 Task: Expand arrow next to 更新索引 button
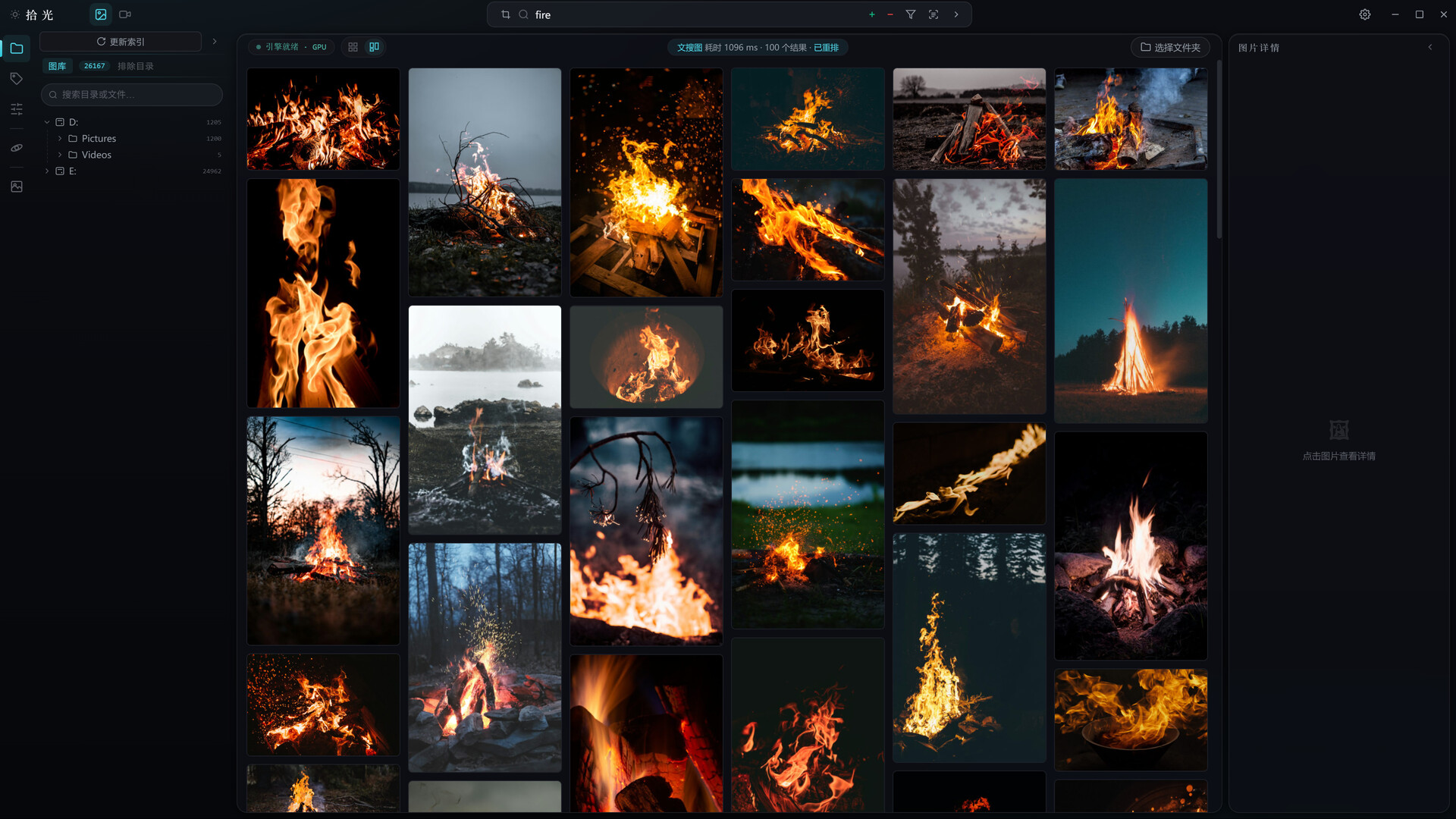pyautogui.click(x=215, y=42)
